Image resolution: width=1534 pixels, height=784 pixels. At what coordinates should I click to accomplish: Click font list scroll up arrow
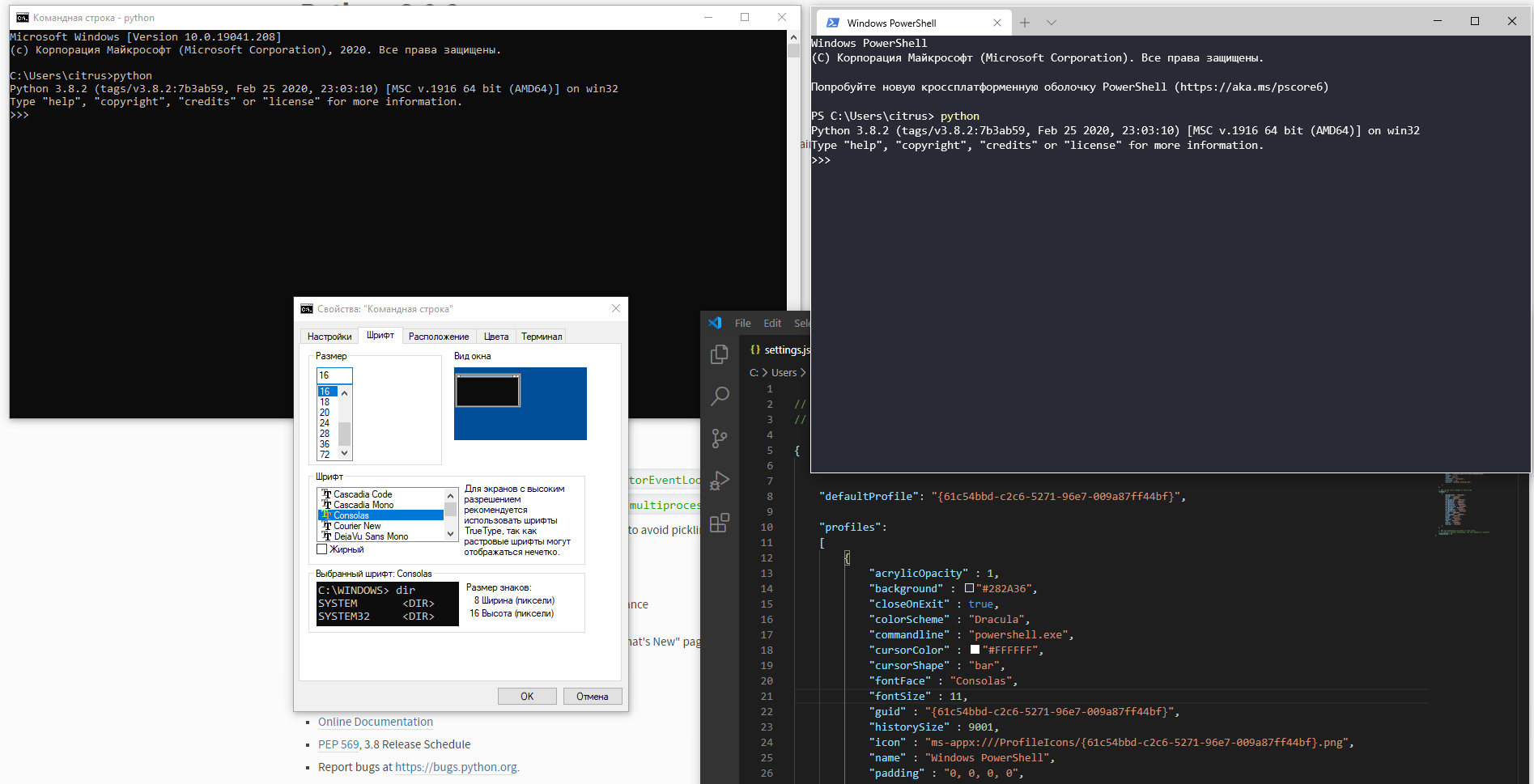[451, 494]
